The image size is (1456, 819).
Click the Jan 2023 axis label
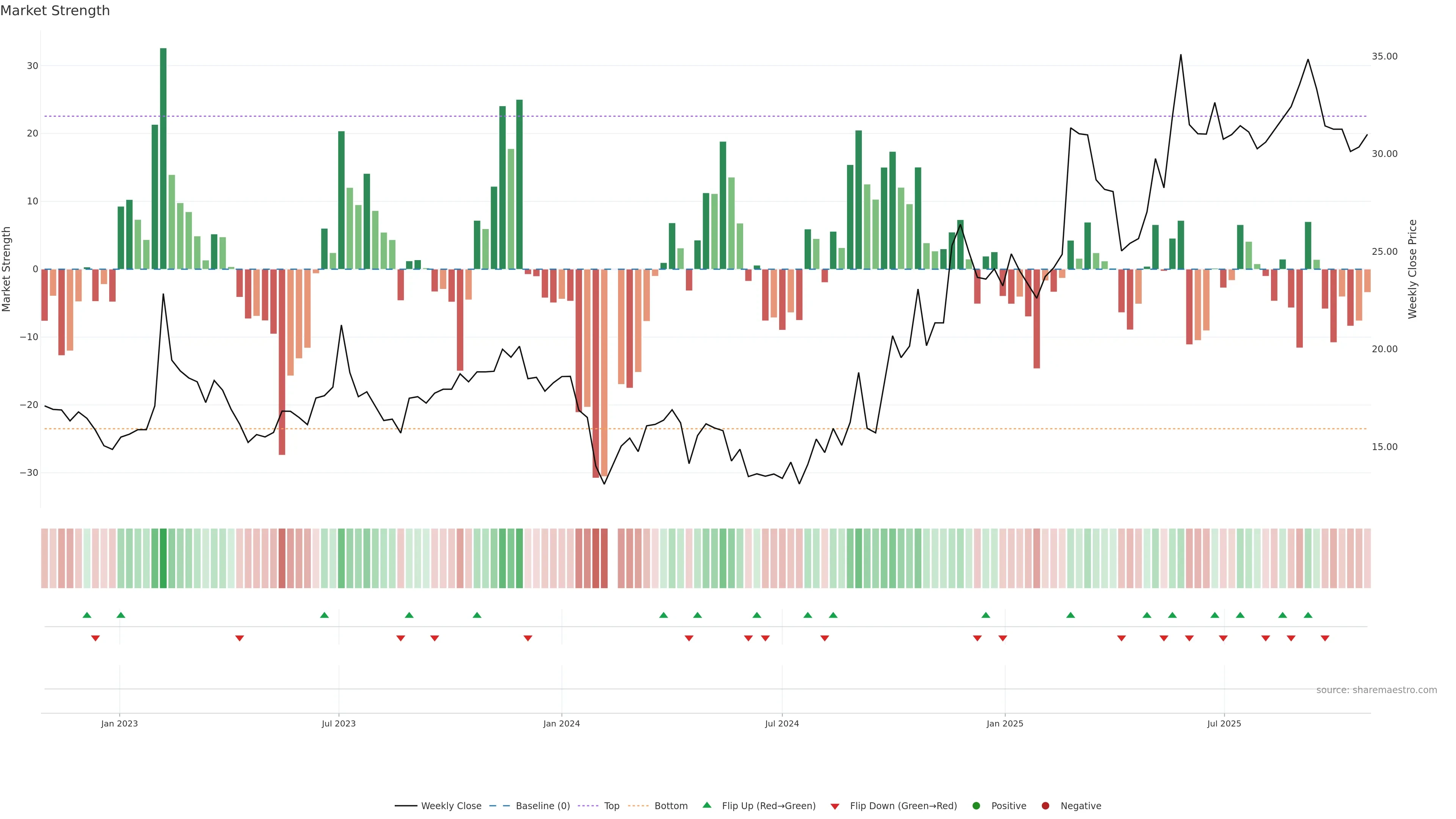[119, 723]
